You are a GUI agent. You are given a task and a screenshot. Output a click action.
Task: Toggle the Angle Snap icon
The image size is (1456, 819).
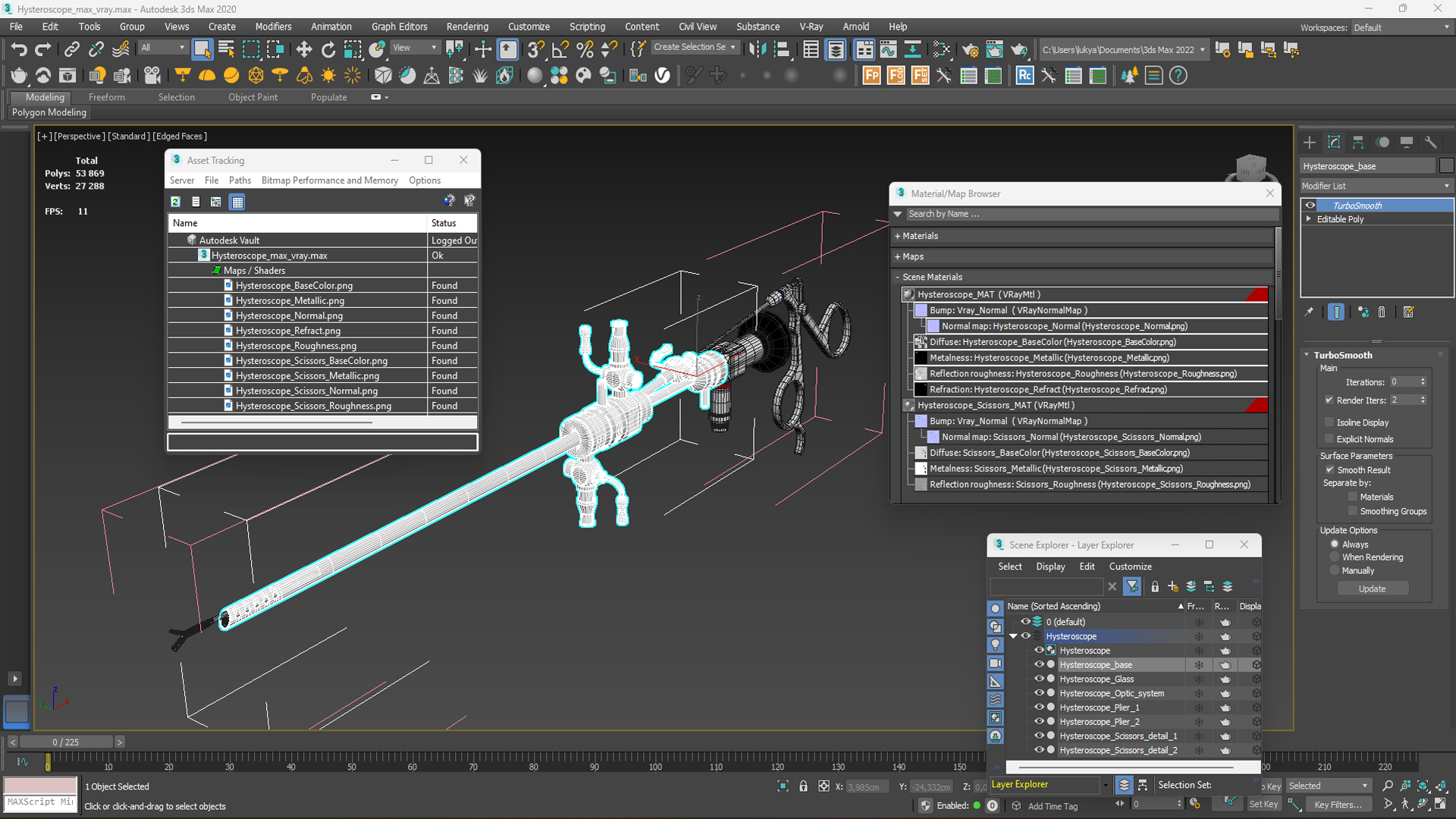pyautogui.click(x=560, y=49)
